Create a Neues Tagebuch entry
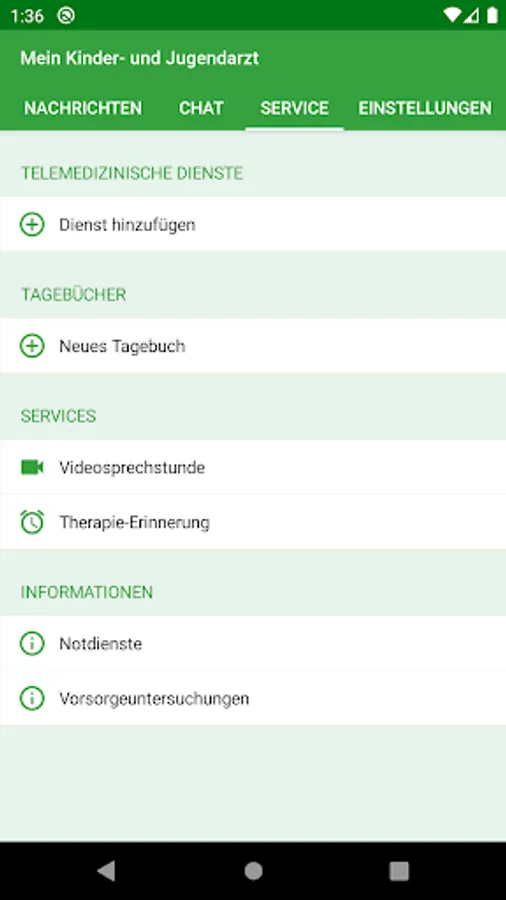This screenshot has height=900, width=506. click(x=253, y=346)
